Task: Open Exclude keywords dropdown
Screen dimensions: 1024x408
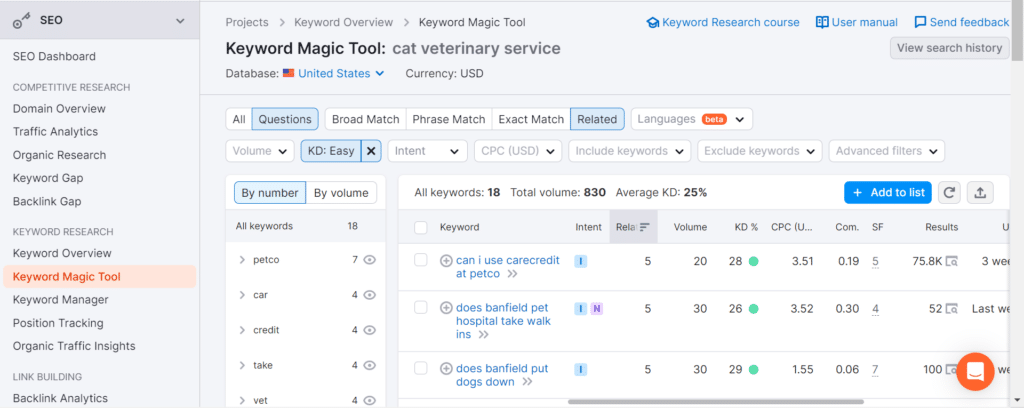Action: [760, 151]
